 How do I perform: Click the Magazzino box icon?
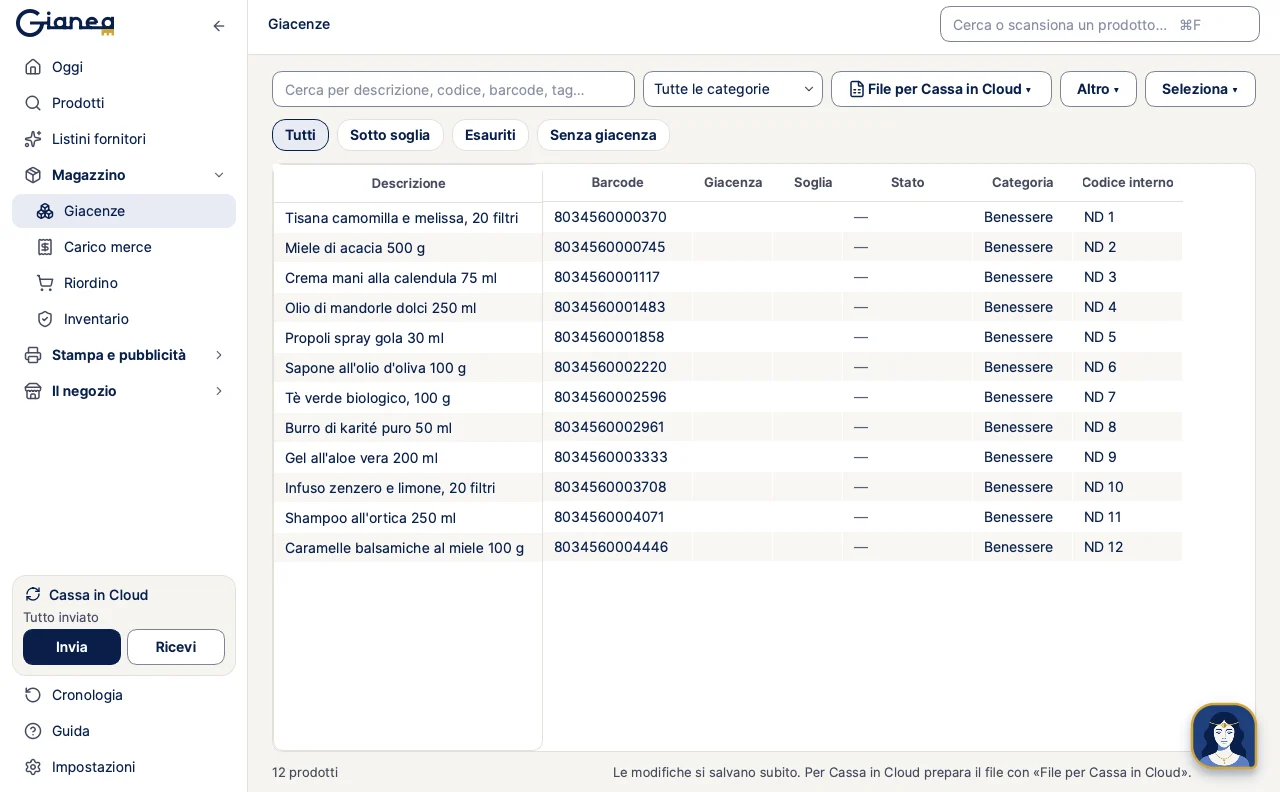[x=33, y=175]
